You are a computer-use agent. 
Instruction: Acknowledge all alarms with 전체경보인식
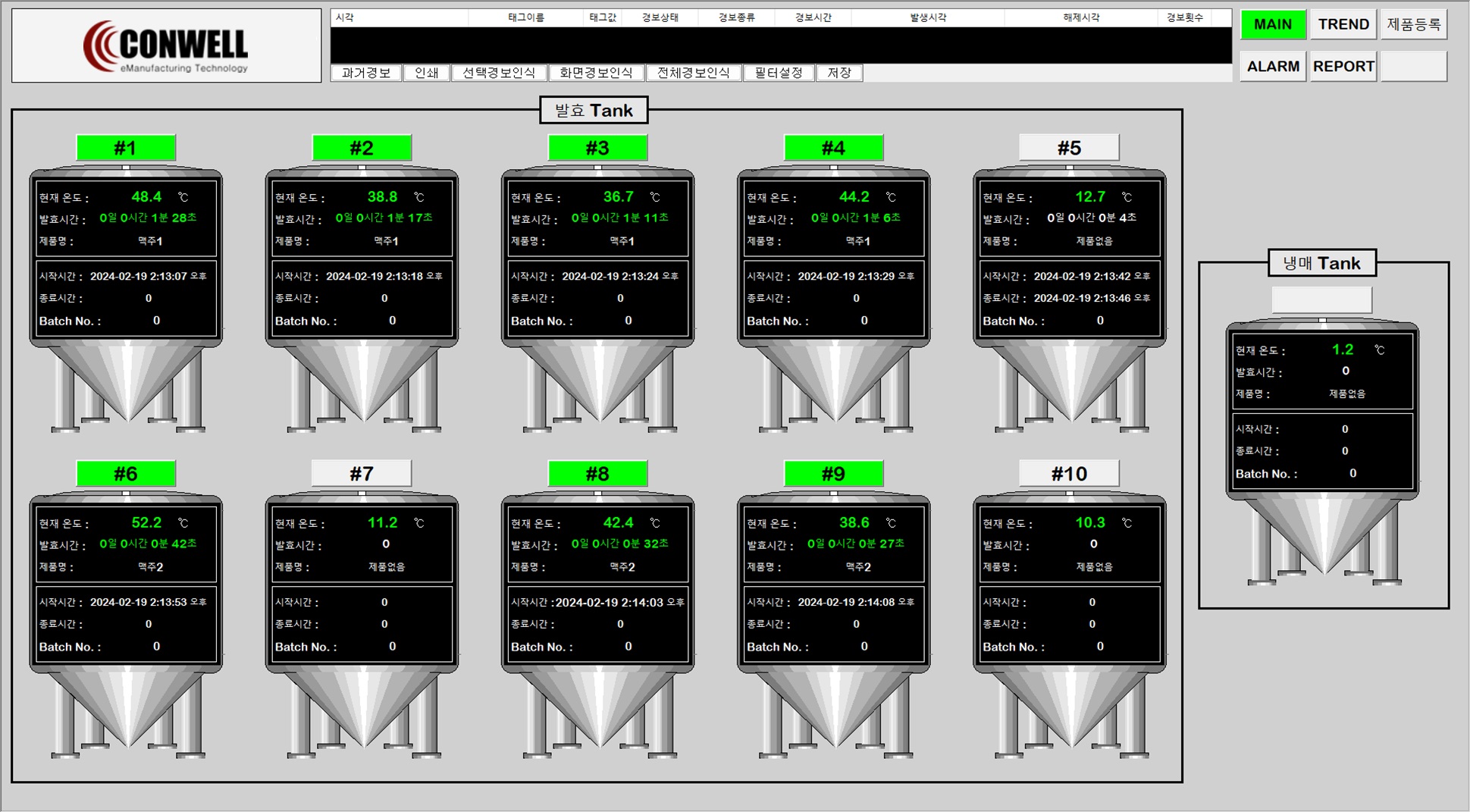pyautogui.click(x=693, y=73)
